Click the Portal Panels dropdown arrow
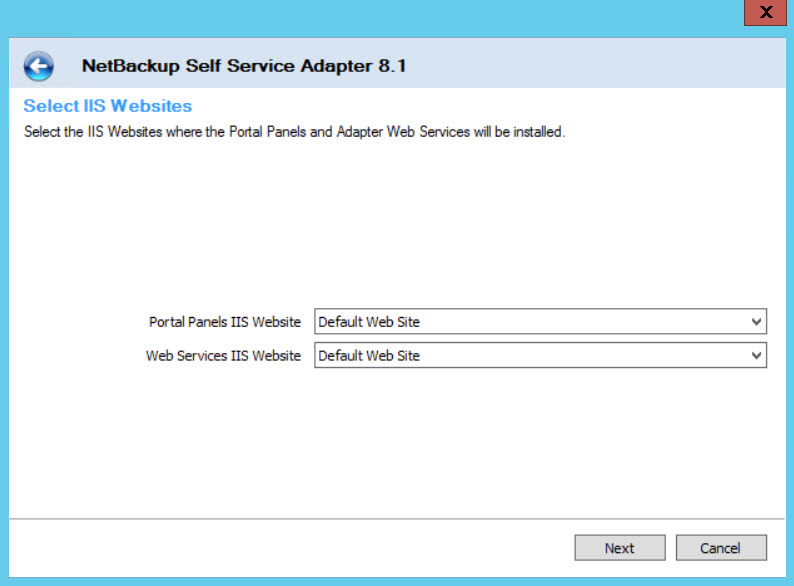This screenshot has height=586, width=794. coord(757,322)
